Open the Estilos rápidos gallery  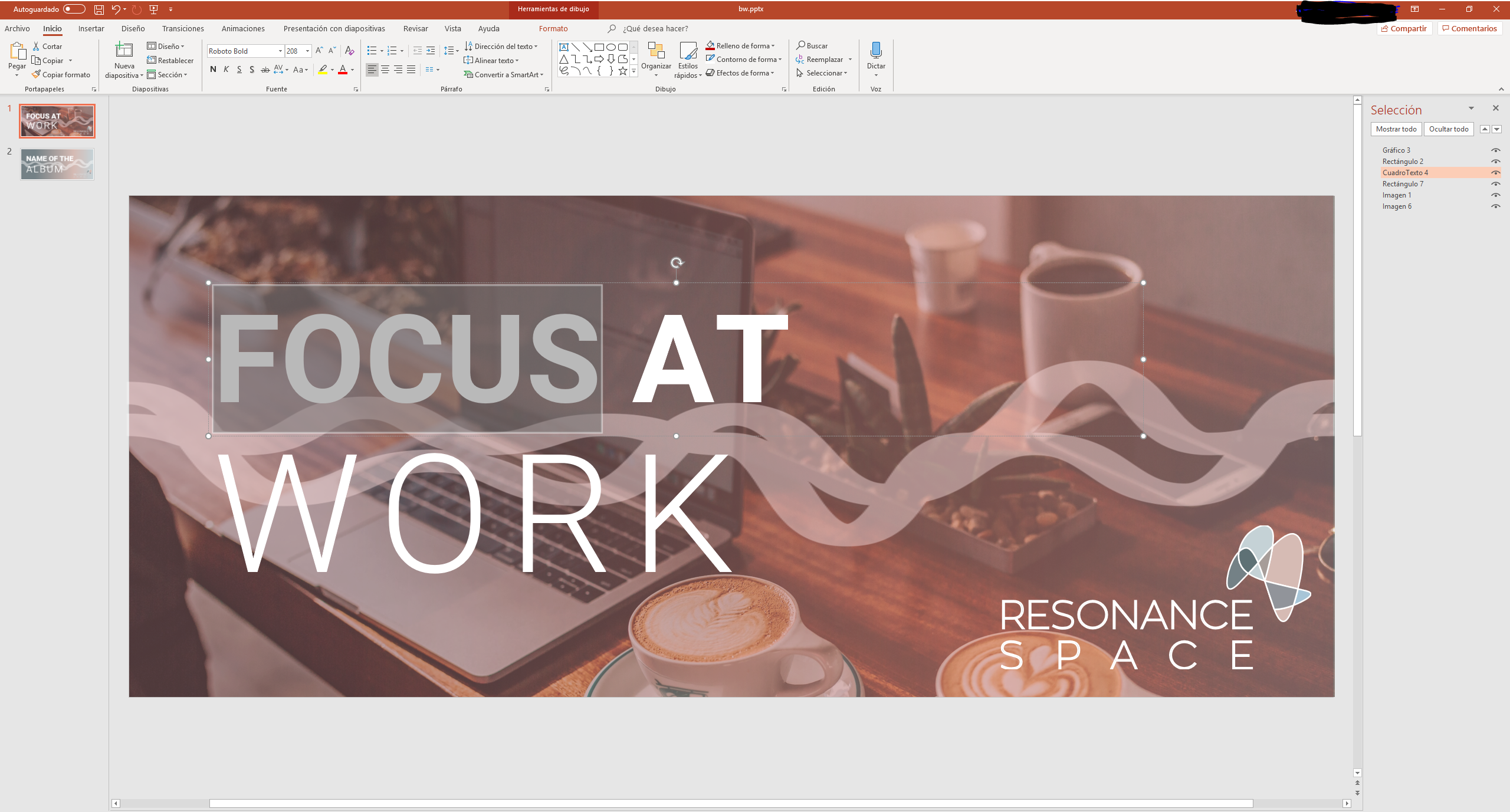pos(688,52)
